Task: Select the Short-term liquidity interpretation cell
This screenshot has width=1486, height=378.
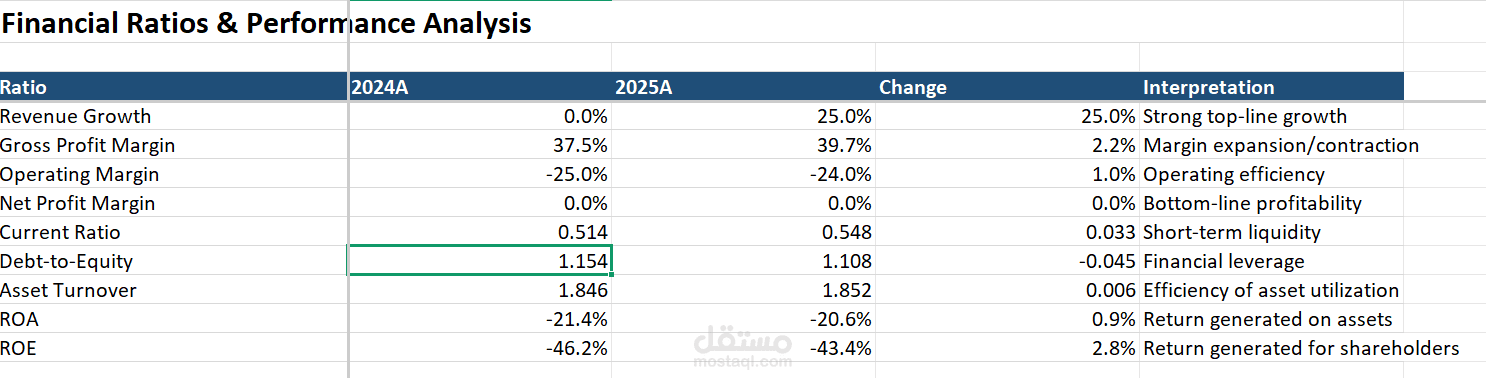Action: [1272, 232]
